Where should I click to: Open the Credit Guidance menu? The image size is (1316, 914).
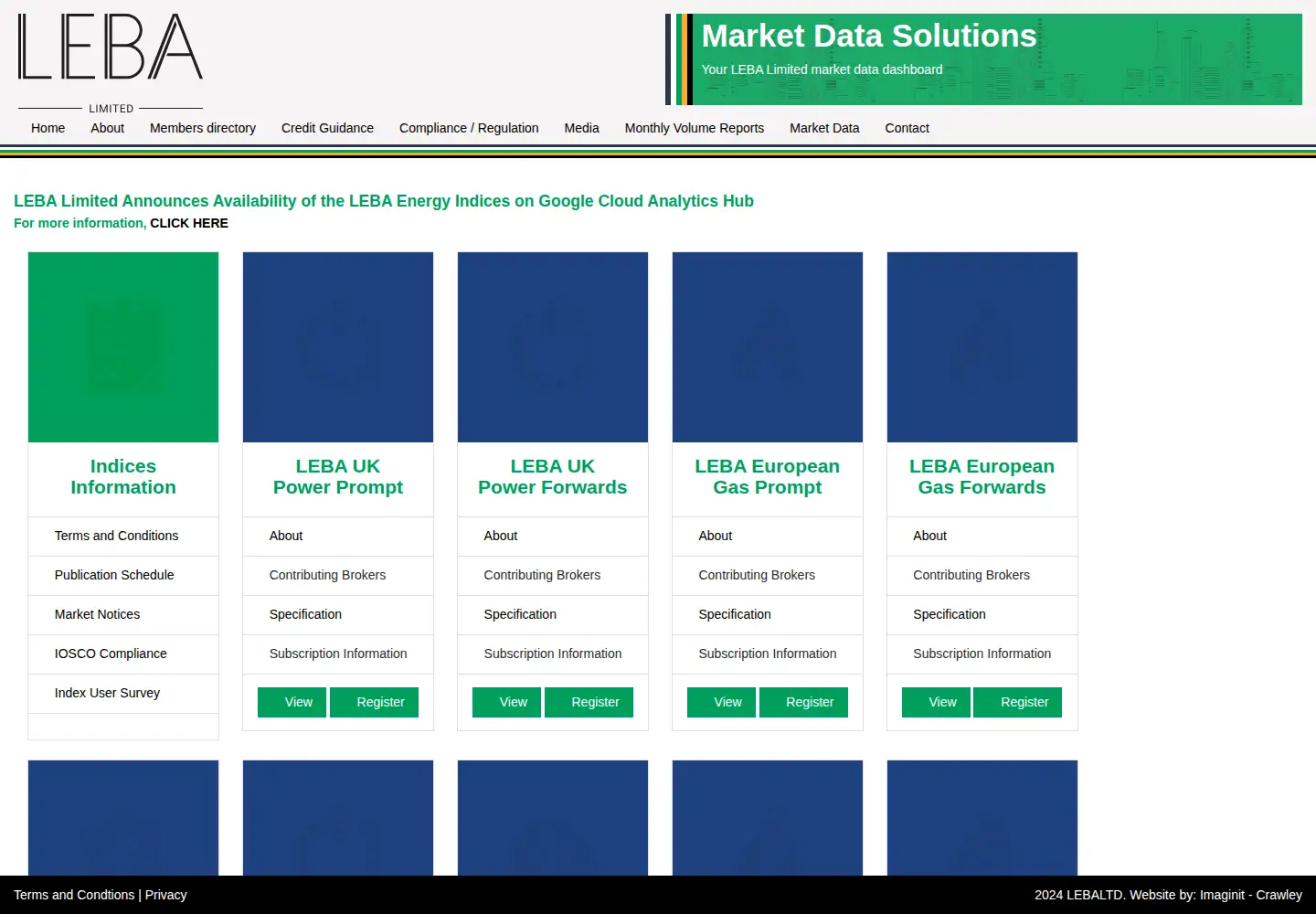click(327, 128)
